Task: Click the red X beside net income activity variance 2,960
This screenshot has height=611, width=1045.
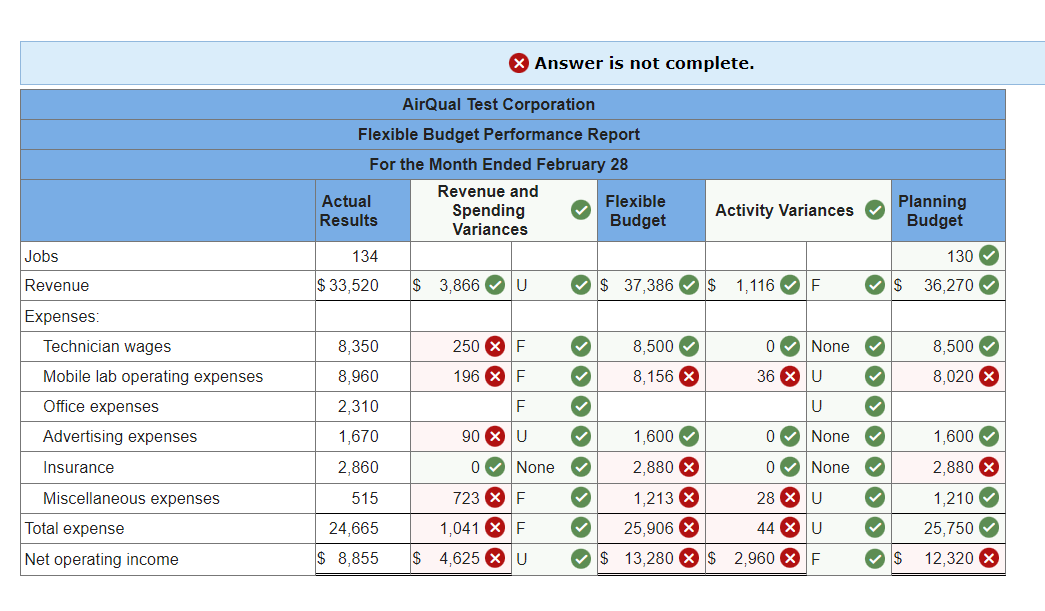Action: click(x=790, y=558)
